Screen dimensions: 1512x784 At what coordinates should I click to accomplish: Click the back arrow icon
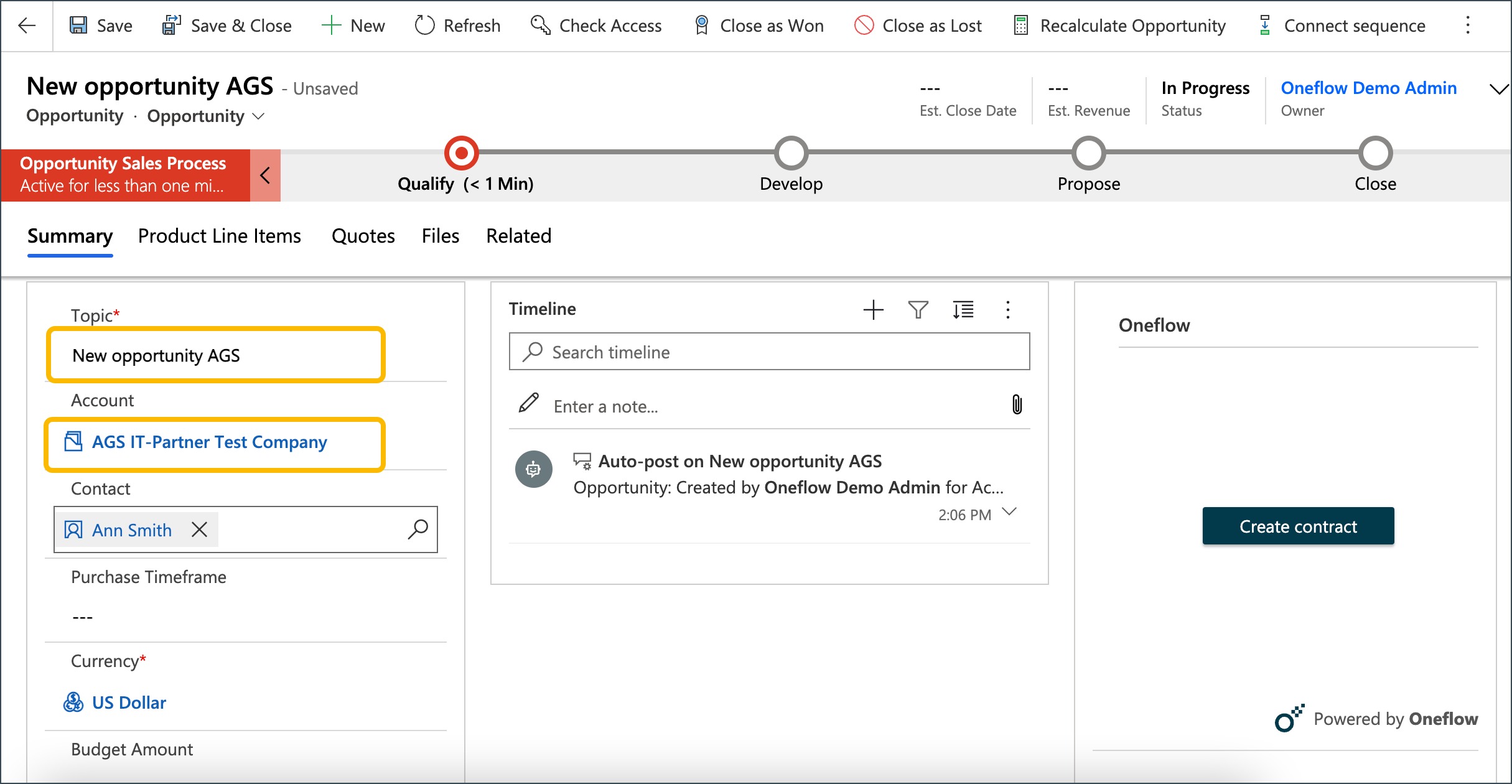coord(27,26)
